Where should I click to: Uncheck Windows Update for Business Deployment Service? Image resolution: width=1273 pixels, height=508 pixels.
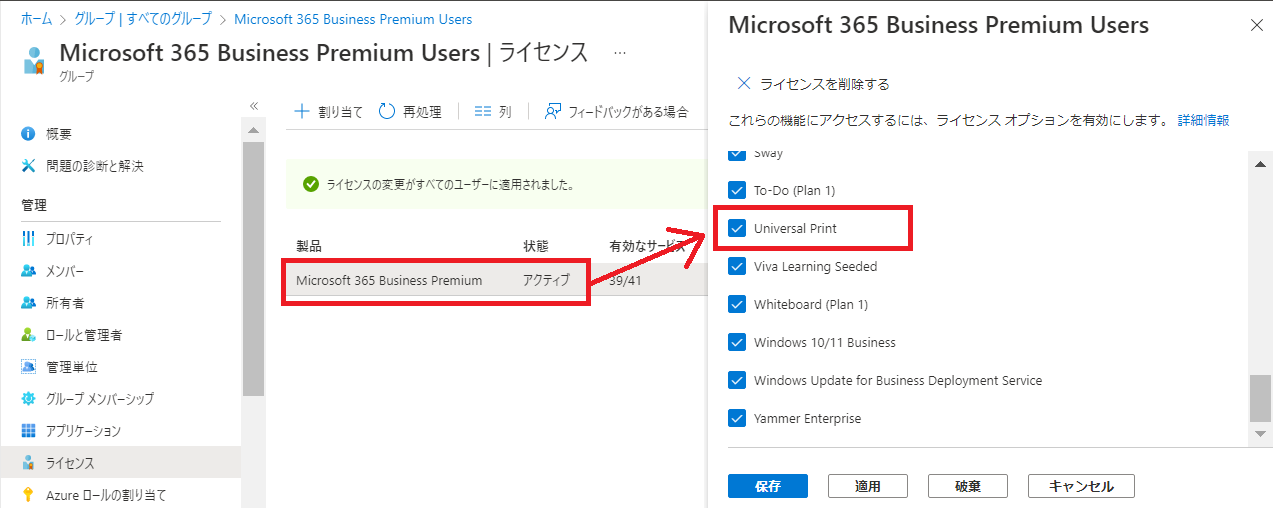click(x=737, y=380)
